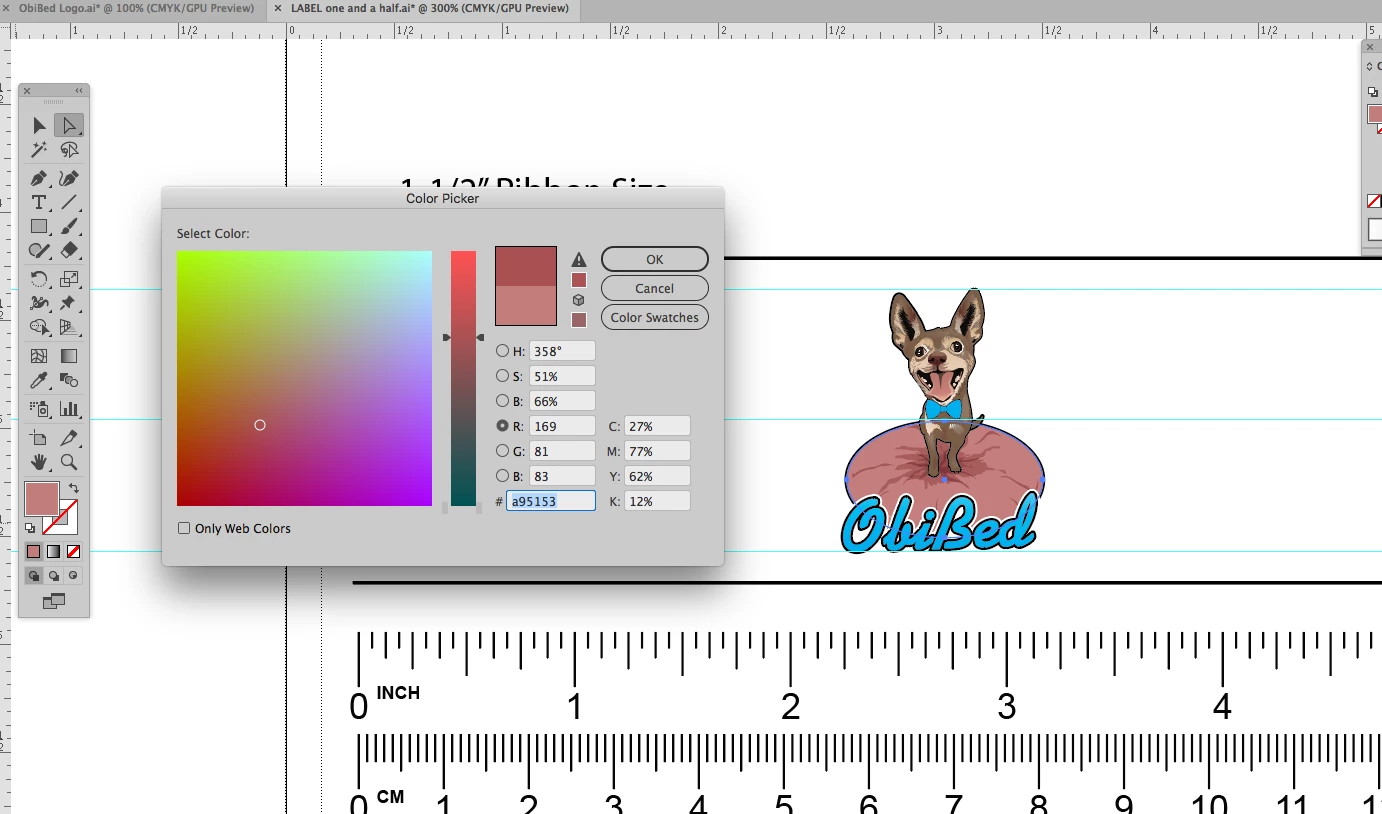Viewport: 1382px width, 814px height.
Task: Select the Artboard tool
Action: (x=39, y=438)
